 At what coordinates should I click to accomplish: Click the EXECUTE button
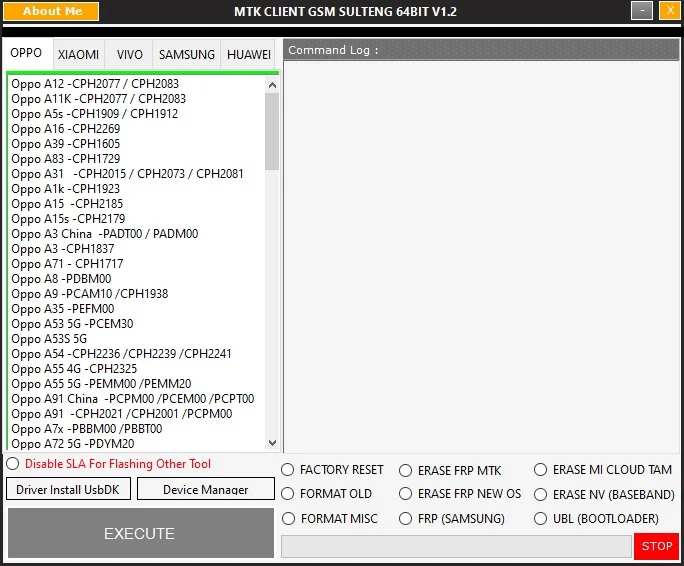point(141,533)
